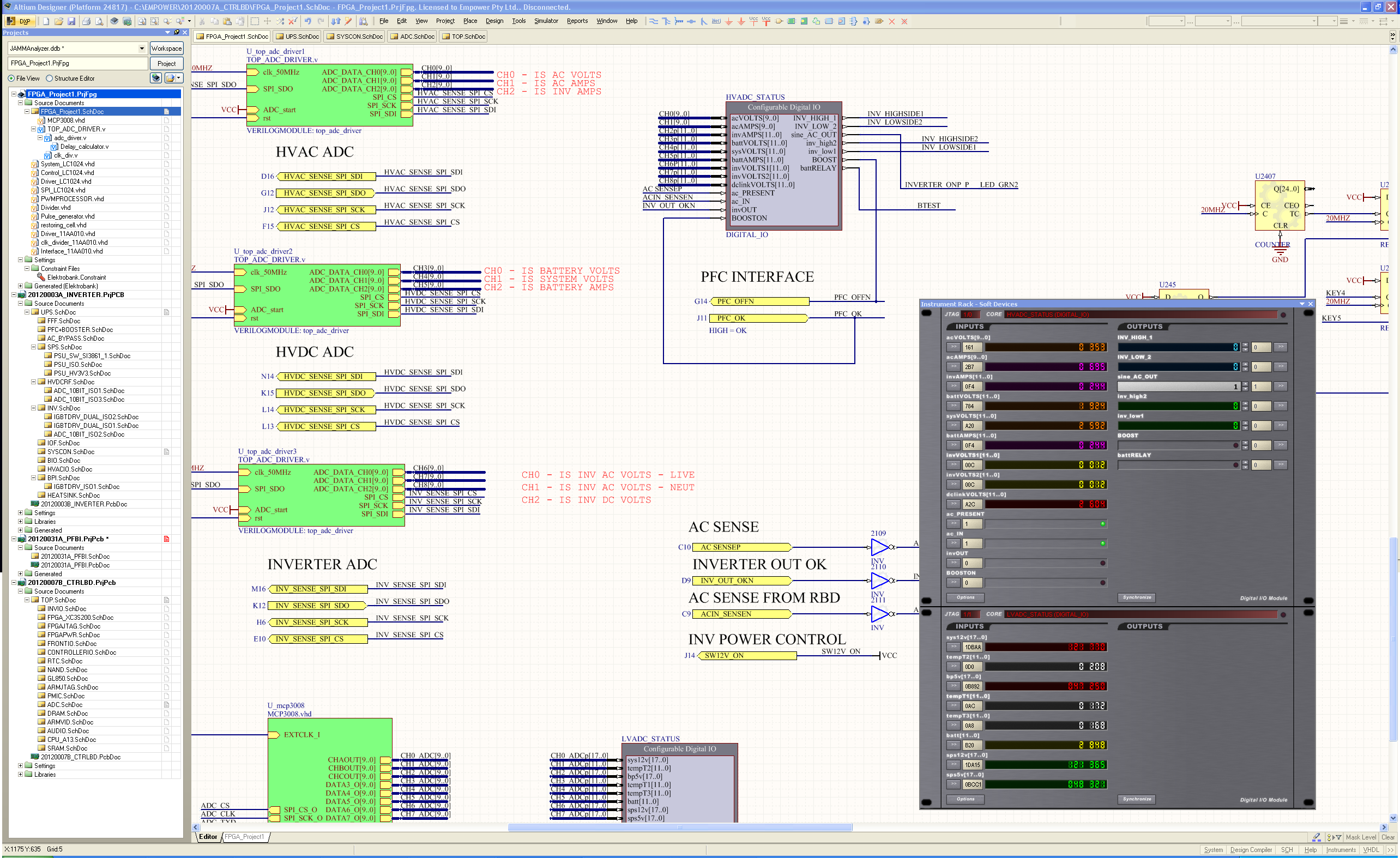This screenshot has width=1400, height=858.
Task: Select the Place Sheet Symbol tool
Action: 792,21
